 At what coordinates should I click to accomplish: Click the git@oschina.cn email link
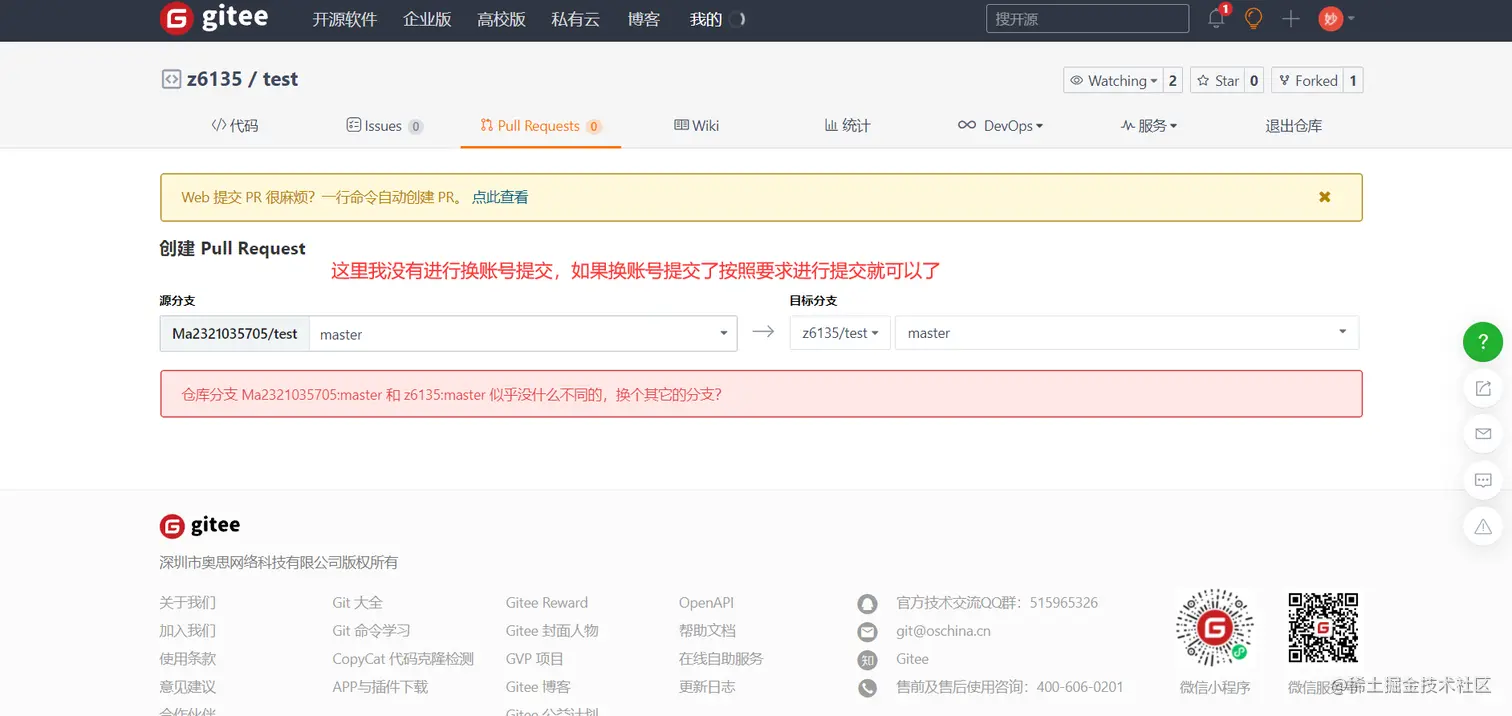[943, 631]
